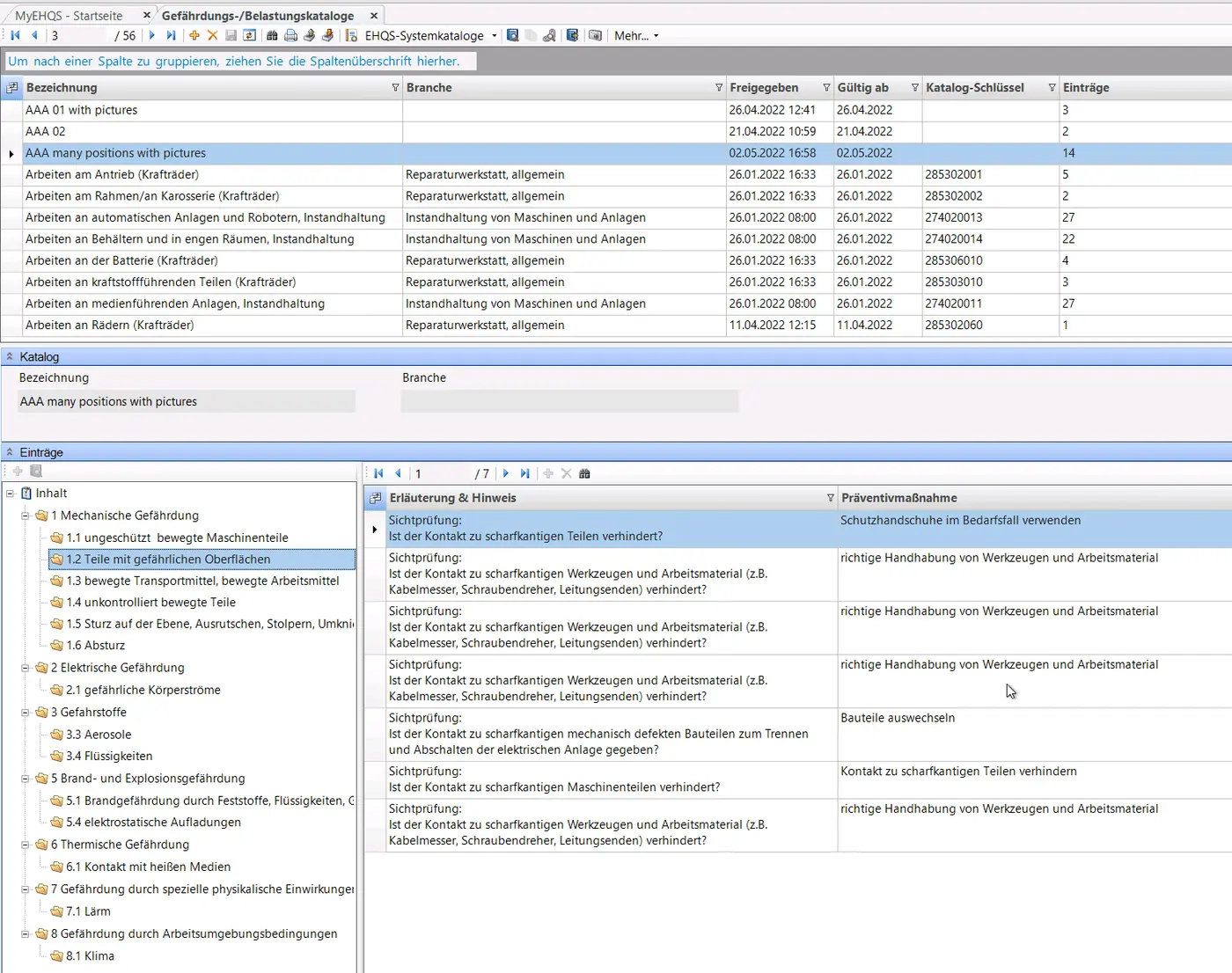Screen dimensions: 1232x973
Task: Print the catalog using the printer icon
Action: point(290,35)
